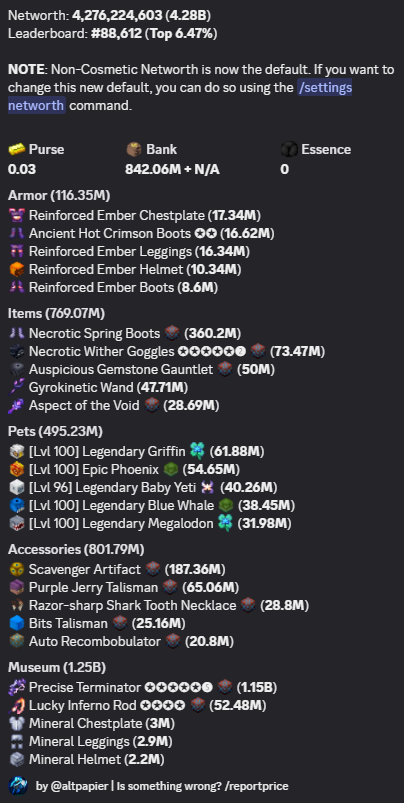The image size is (404, 803).
Task: Click the Necrotic Spring Boots entry
Action: (x=125, y=334)
